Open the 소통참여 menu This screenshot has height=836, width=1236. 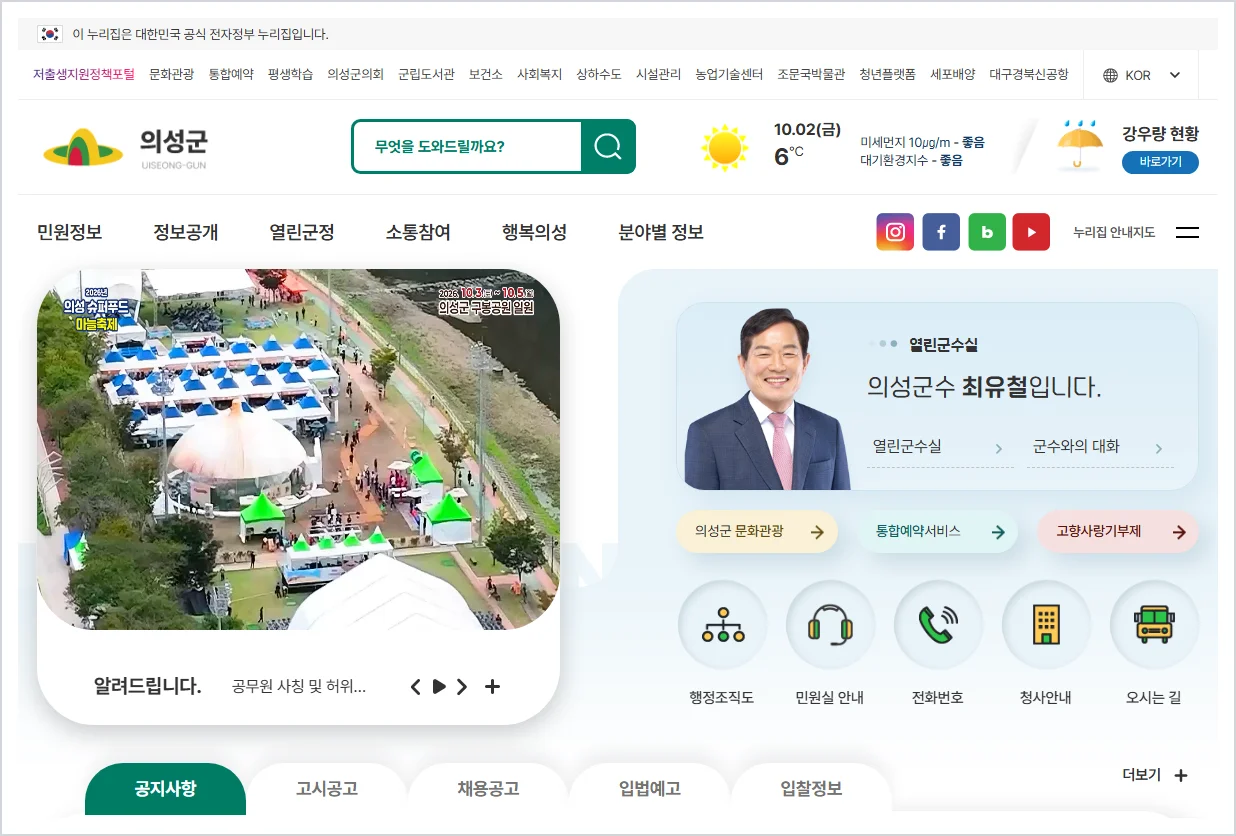click(x=418, y=232)
